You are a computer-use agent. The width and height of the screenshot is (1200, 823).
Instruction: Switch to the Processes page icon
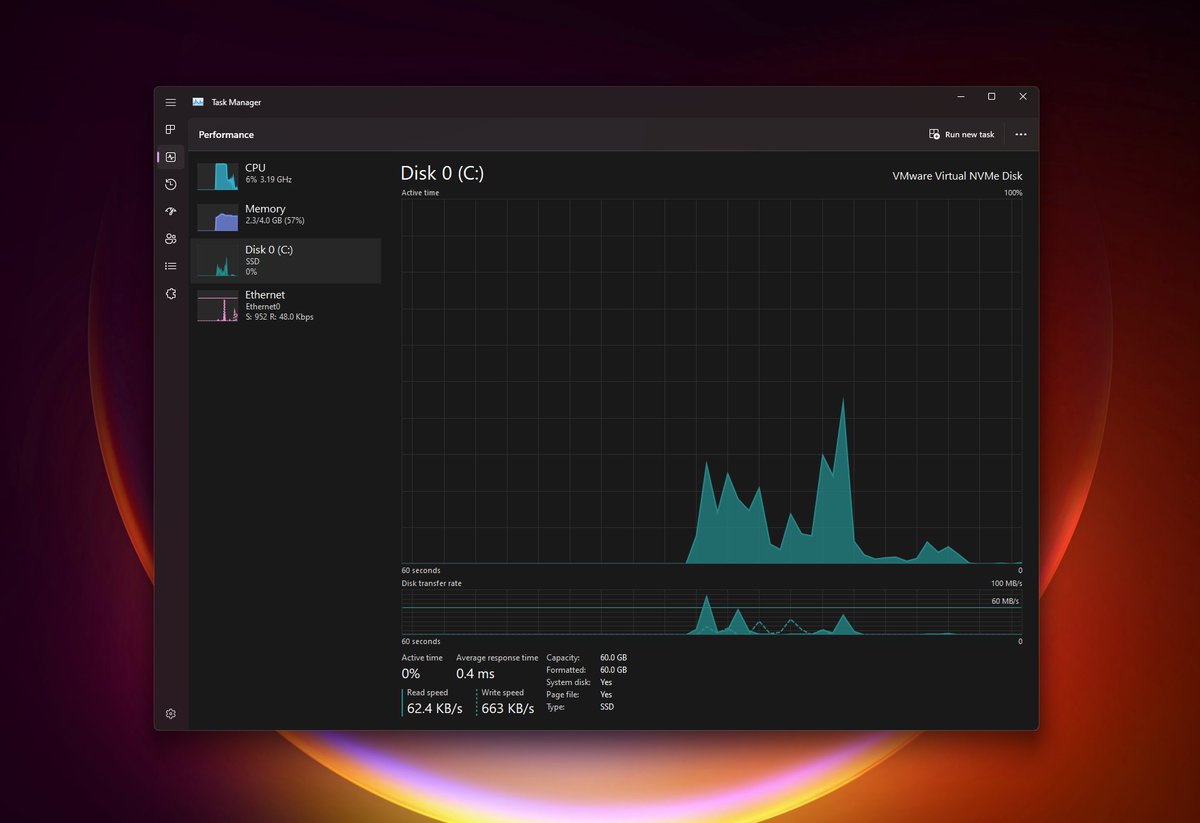coord(171,130)
